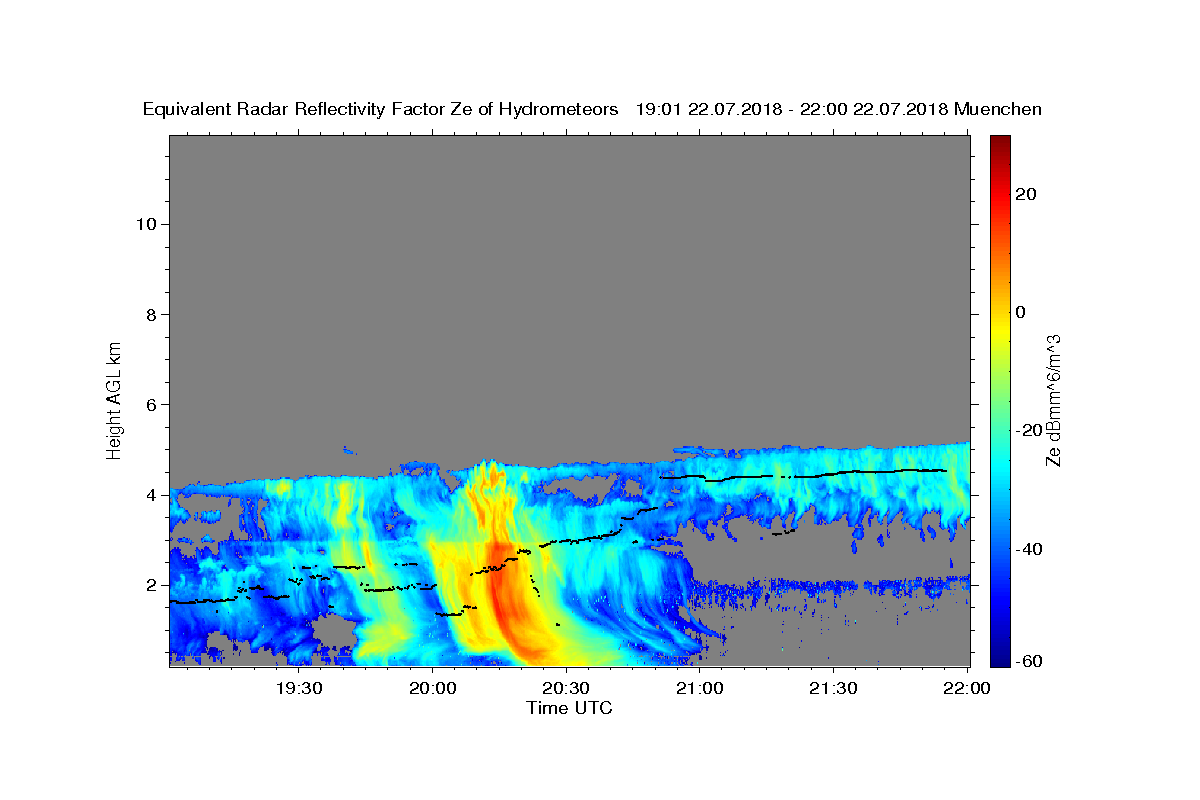Click the 22:00 time tick label

[967, 688]
